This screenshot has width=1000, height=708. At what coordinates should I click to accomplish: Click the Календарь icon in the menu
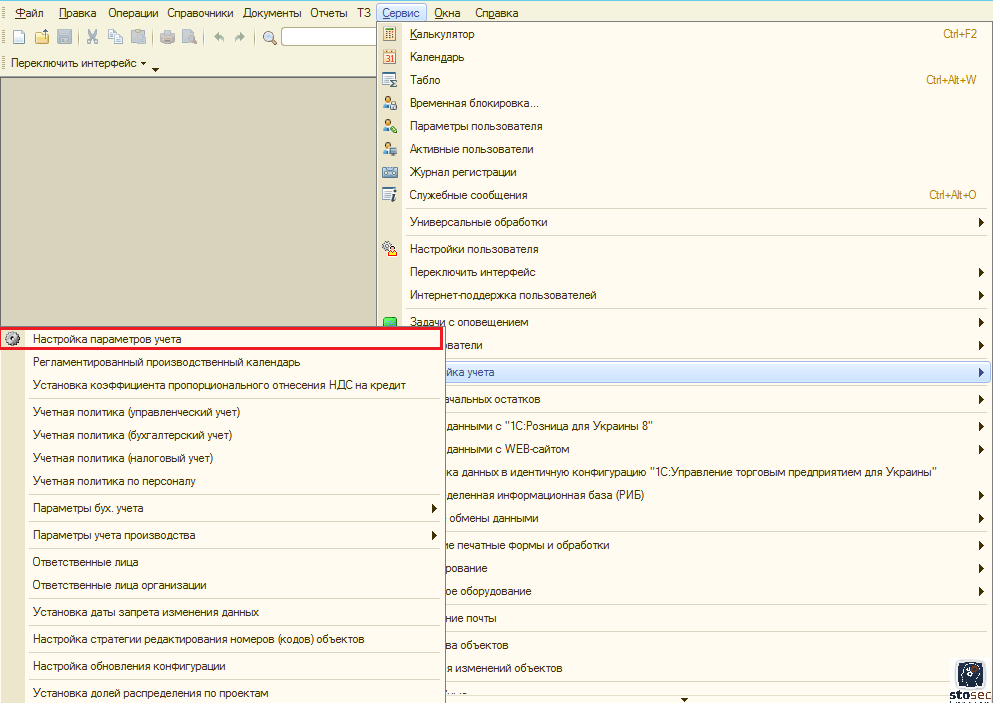390,57
